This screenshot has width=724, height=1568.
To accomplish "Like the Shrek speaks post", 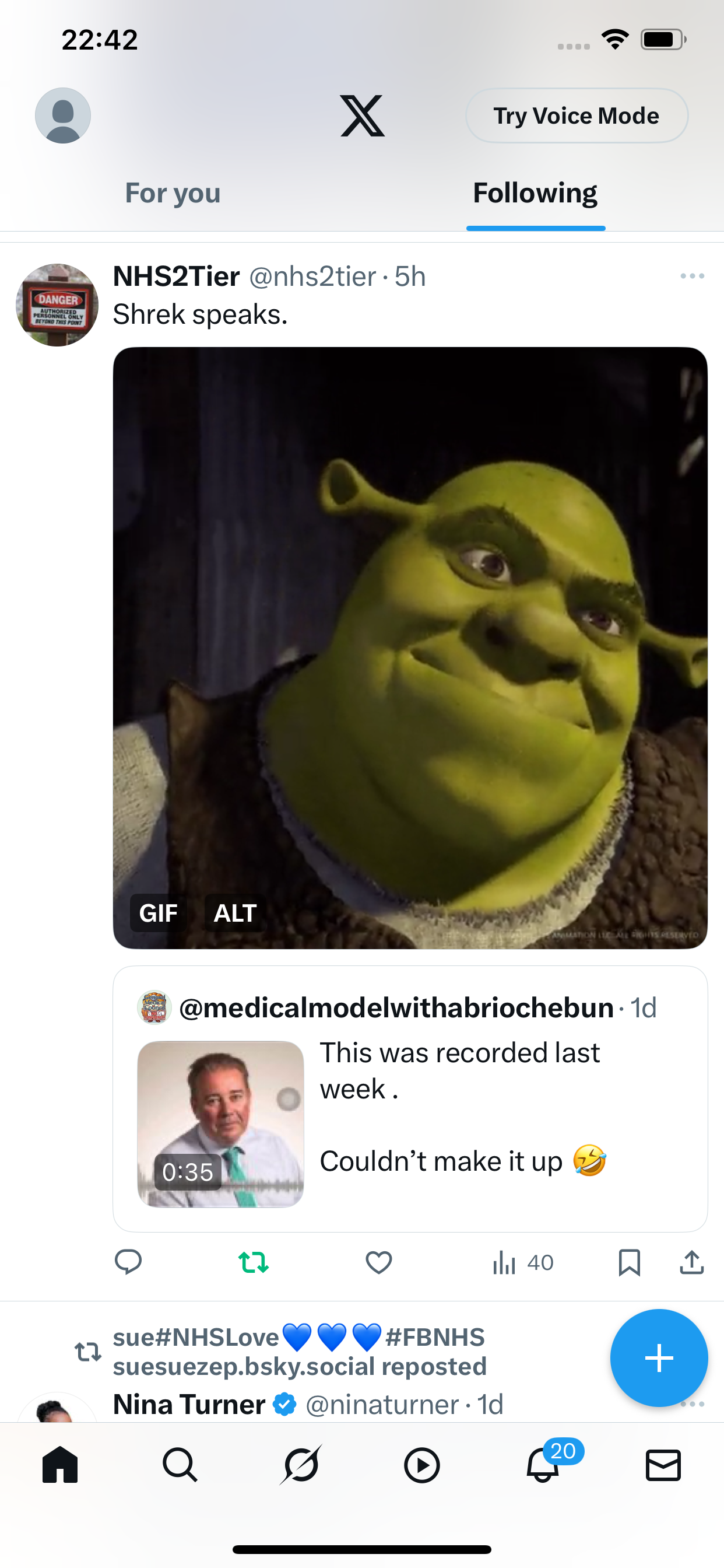I will pos(378,1262).
